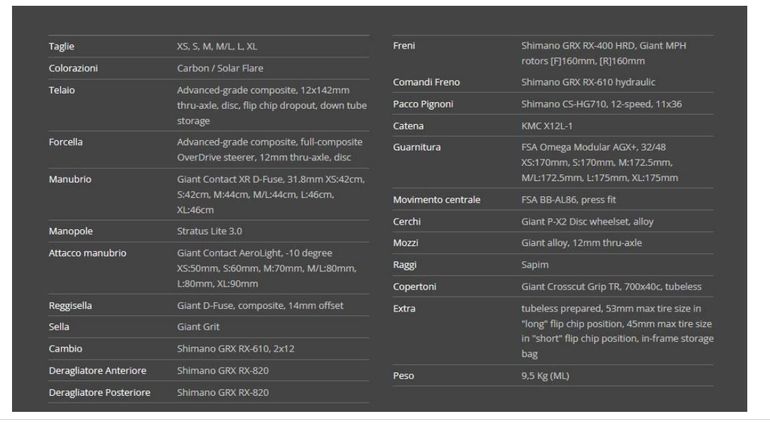Select the 'Movimento centrale' label
Image resolution: width=770 pixels, height=425 pixels.
coord(437,200)
